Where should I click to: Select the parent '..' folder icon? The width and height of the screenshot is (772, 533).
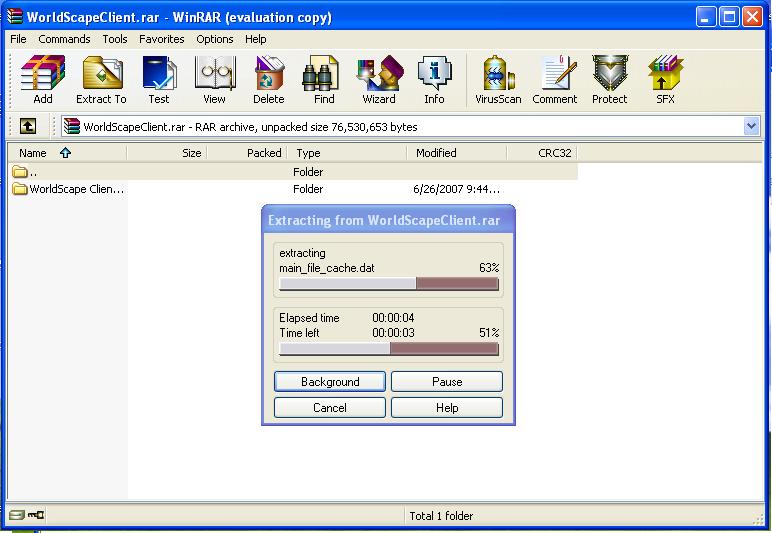pyautogui.click(x=20, y=172)
